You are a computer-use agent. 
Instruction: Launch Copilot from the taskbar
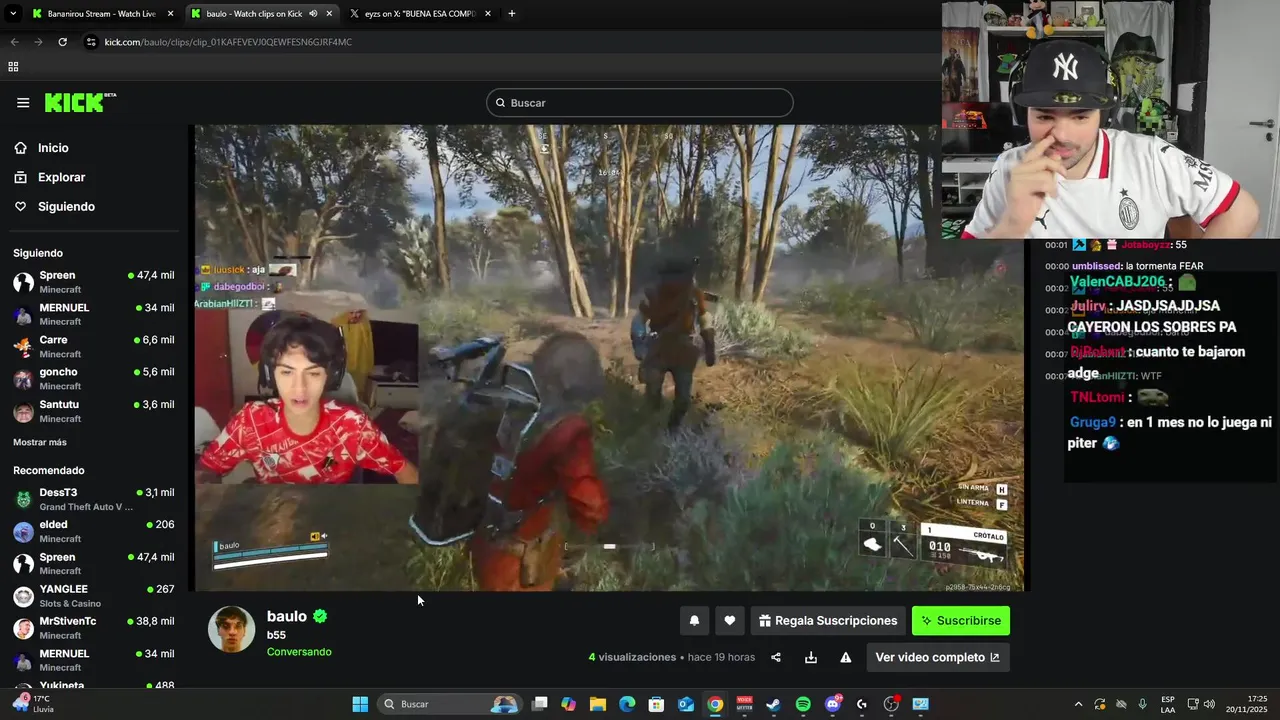coord(569,704)
